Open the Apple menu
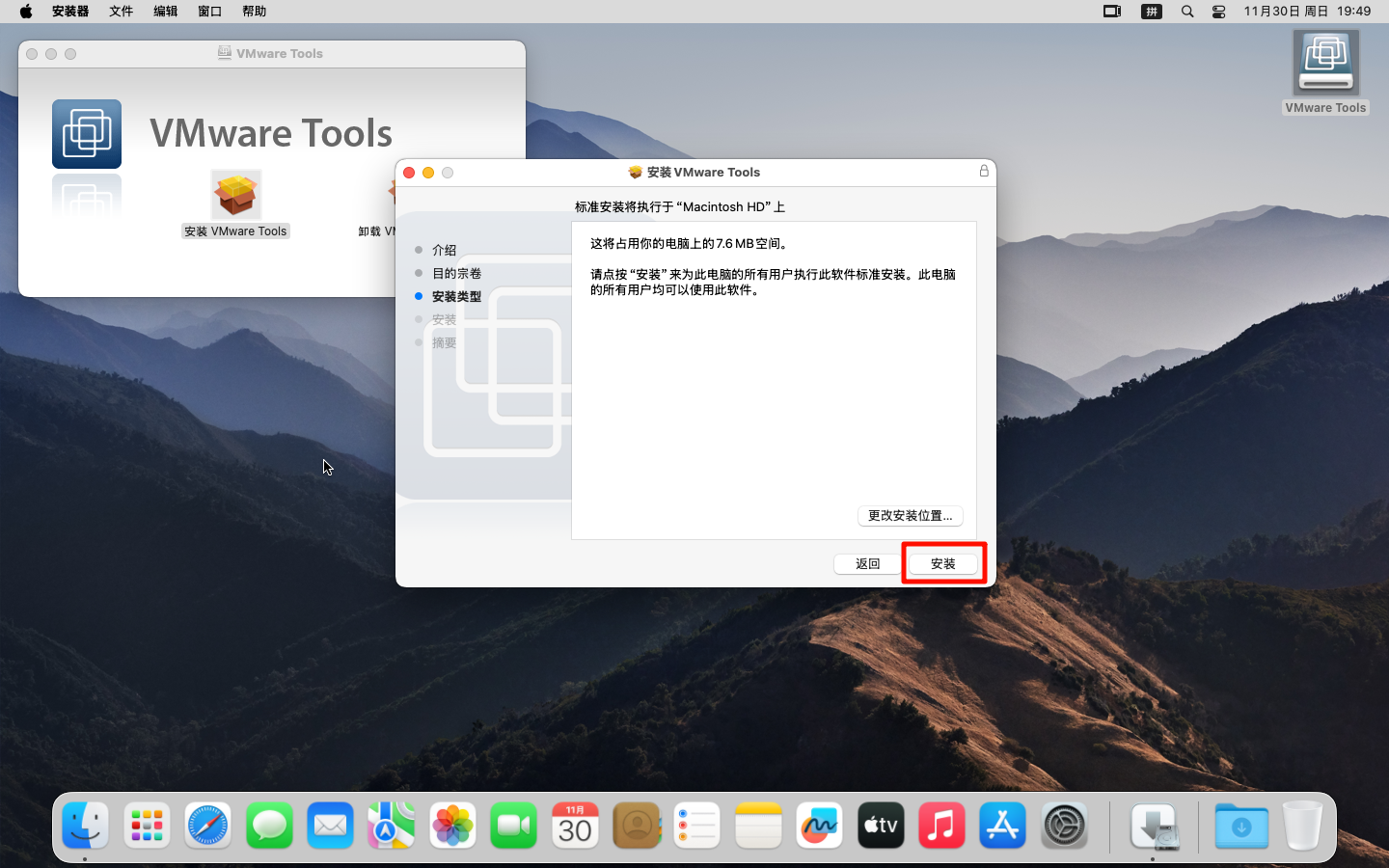 [26, 12]
